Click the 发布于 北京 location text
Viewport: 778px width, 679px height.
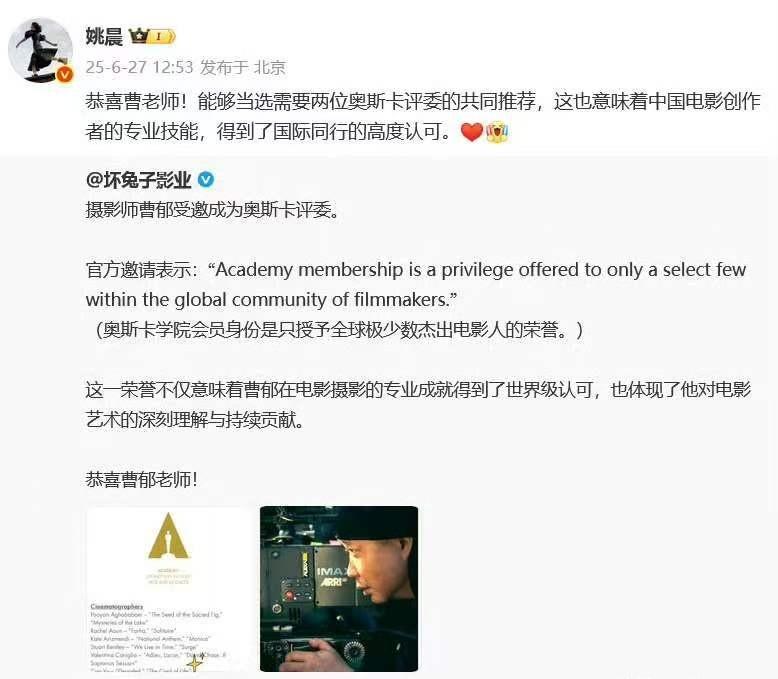(x=243, y=67)
